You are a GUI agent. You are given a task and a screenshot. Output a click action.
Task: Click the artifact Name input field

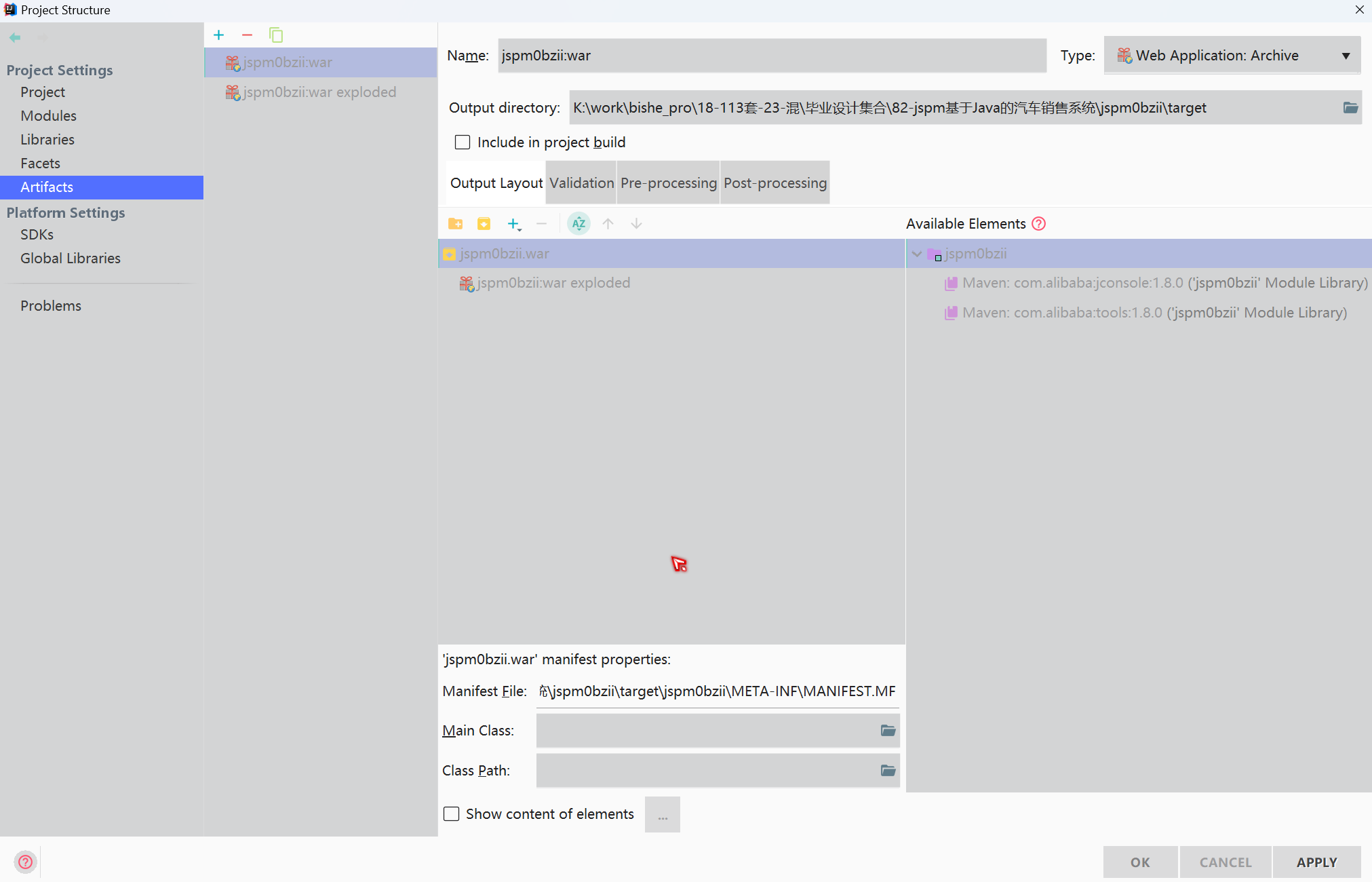(x=771, y=56)
